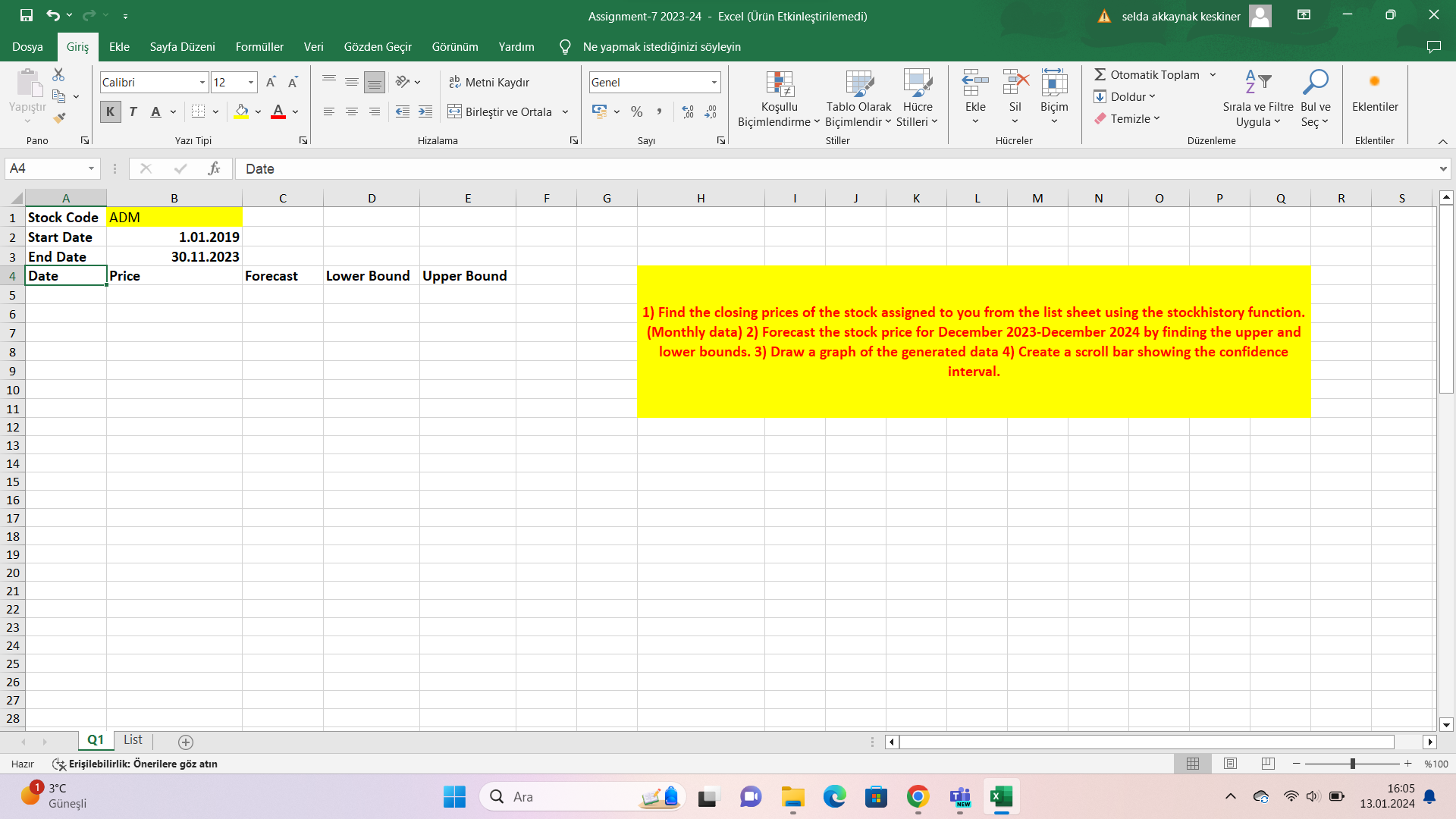This screenshot has width=1456, height=819.
Task: Click Birleştir ve Ortala button
Action: click(500, 112)
